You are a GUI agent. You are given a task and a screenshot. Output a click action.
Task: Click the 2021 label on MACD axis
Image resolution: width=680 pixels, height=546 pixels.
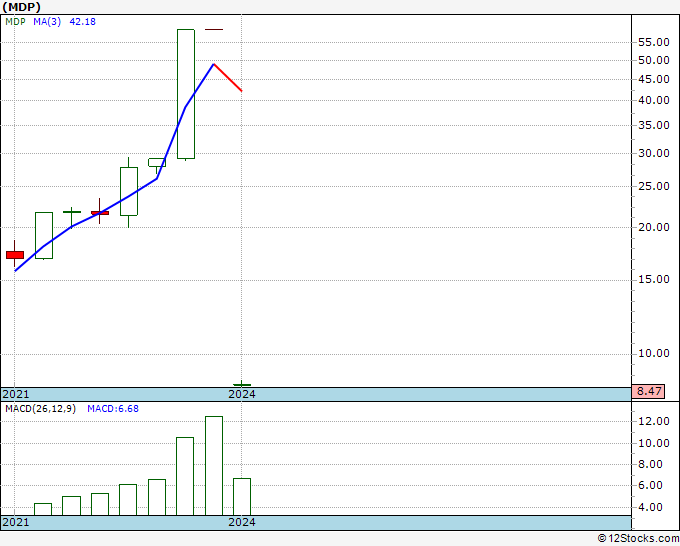16,522
